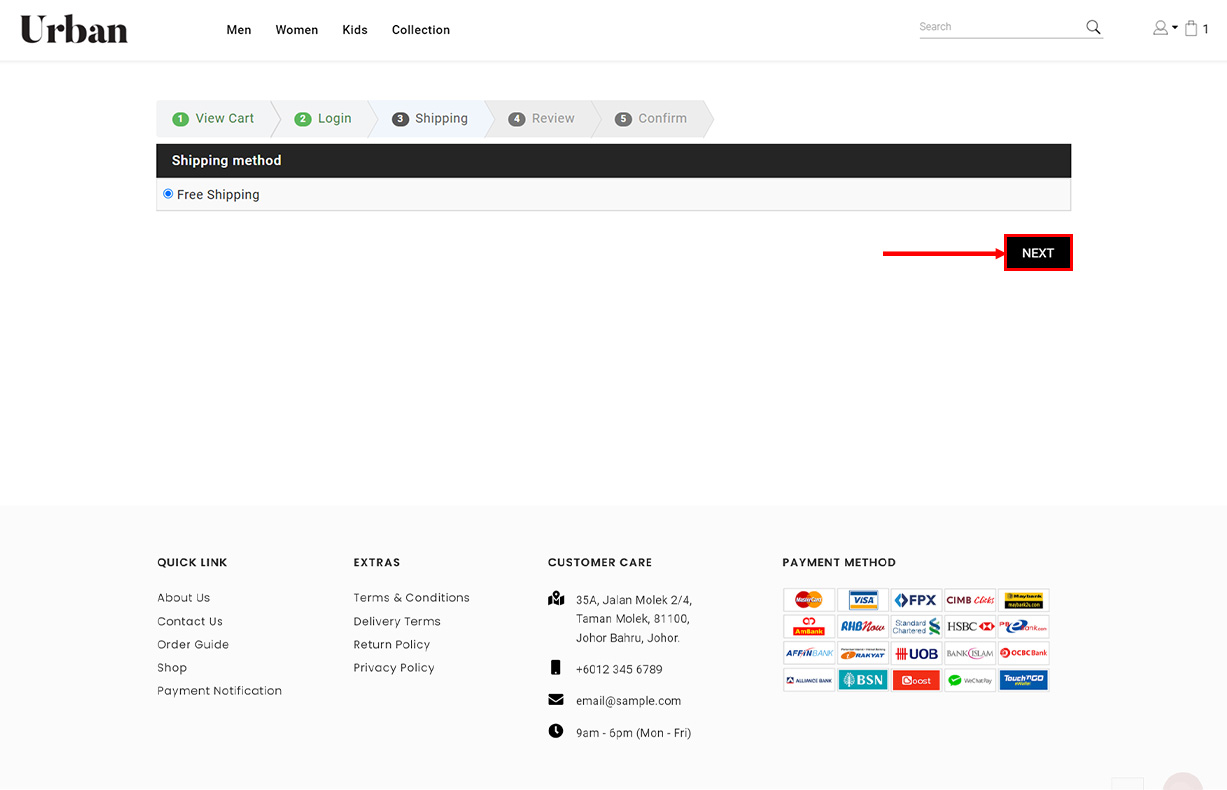Viewport: 1227px width, 790px height.
Task: Click the PBe Bank payment icon
Action: coord(1024,627)
